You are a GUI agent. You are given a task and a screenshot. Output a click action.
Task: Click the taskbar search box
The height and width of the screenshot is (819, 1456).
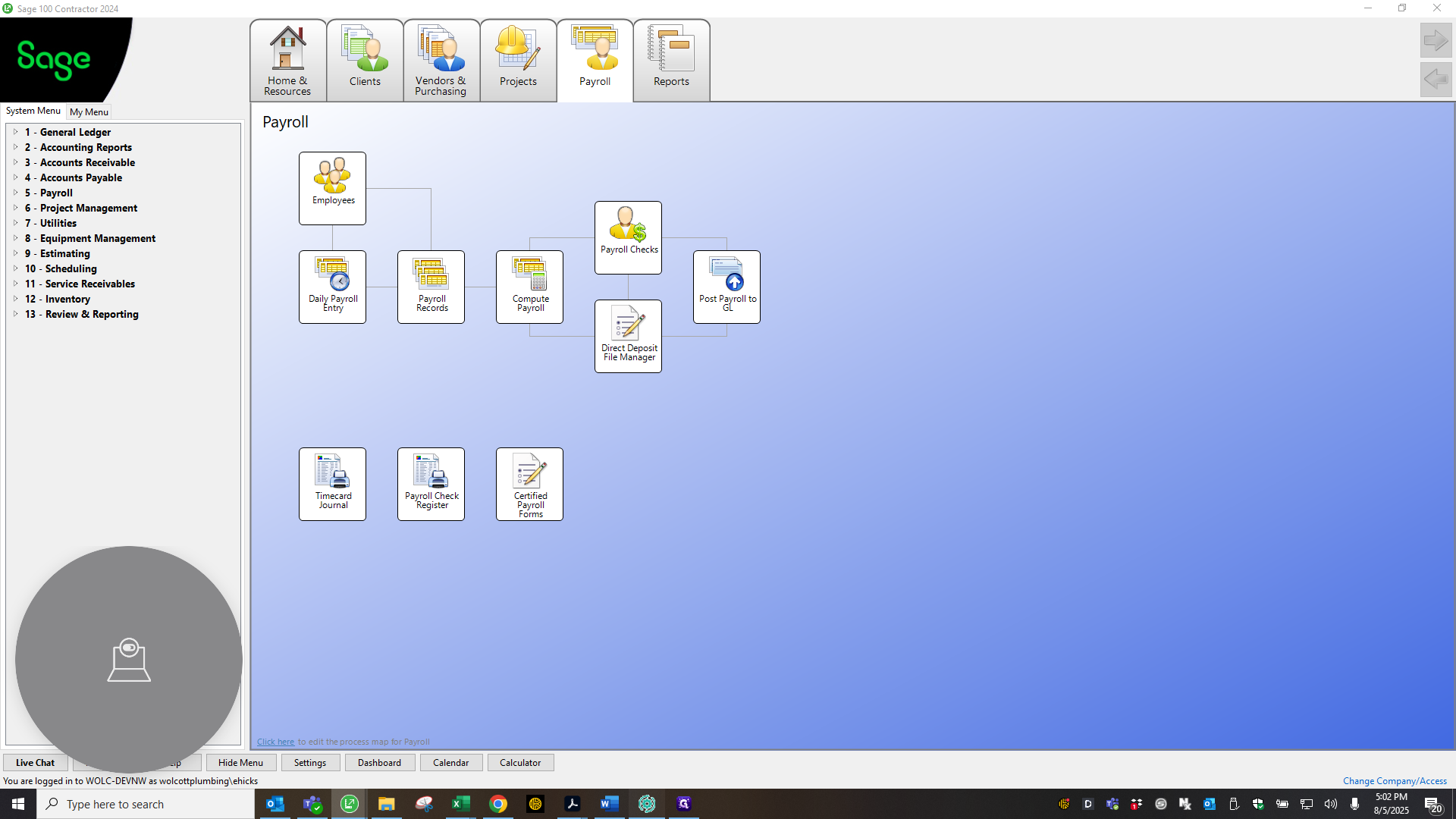click(146, 804)
